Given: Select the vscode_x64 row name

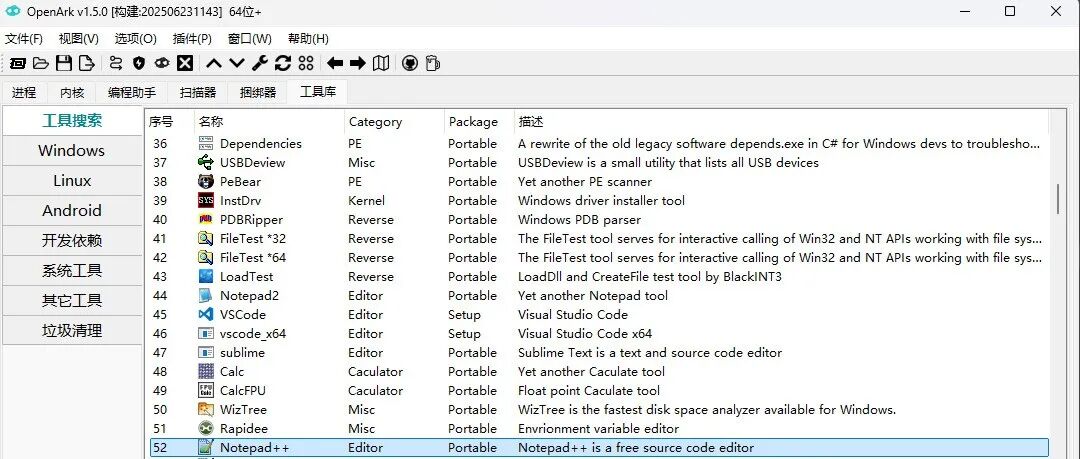Looking at the screenshot, I should 253,334.
